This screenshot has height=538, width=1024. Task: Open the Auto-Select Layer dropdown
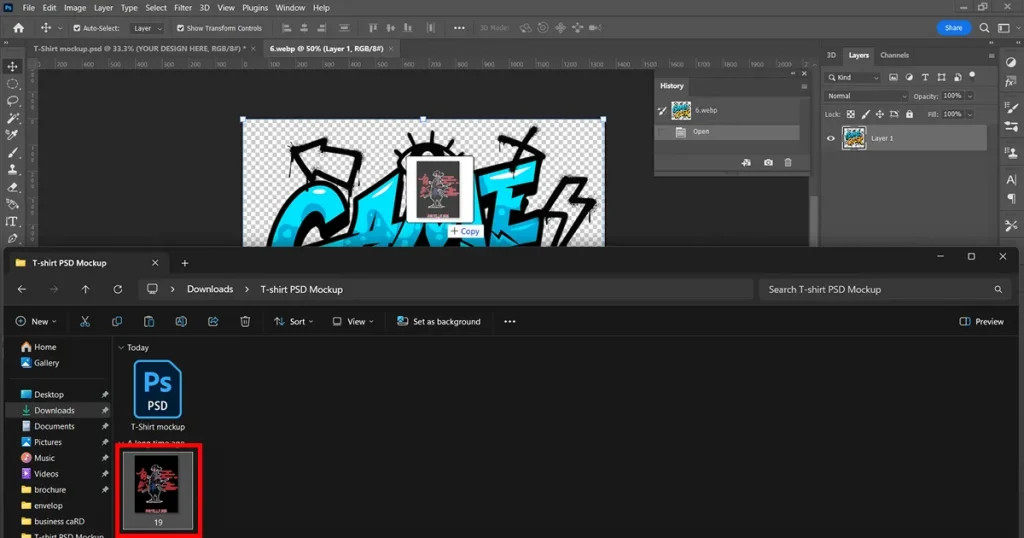[x=146, y=28]
